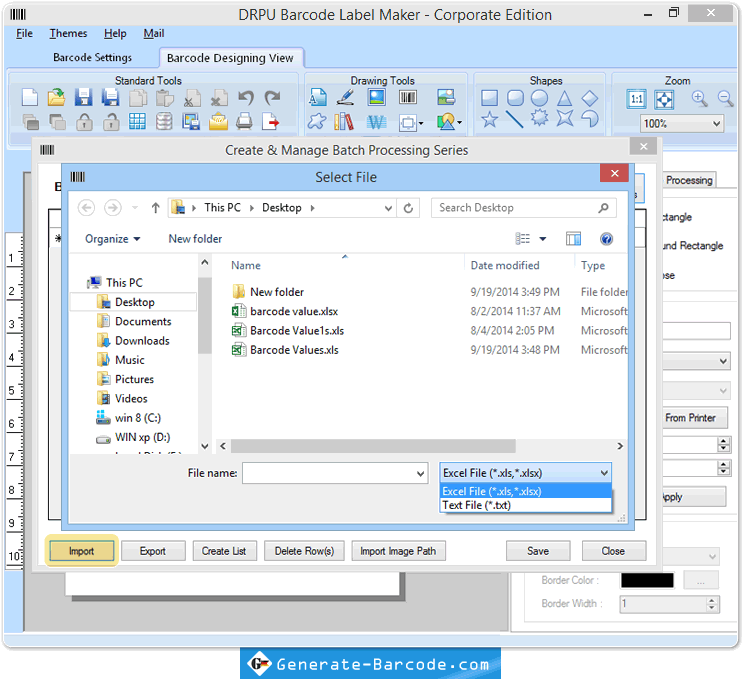744x679 pixels.
Task: Click the Refresh icon beside the address bar
Action: coord(408,208)
